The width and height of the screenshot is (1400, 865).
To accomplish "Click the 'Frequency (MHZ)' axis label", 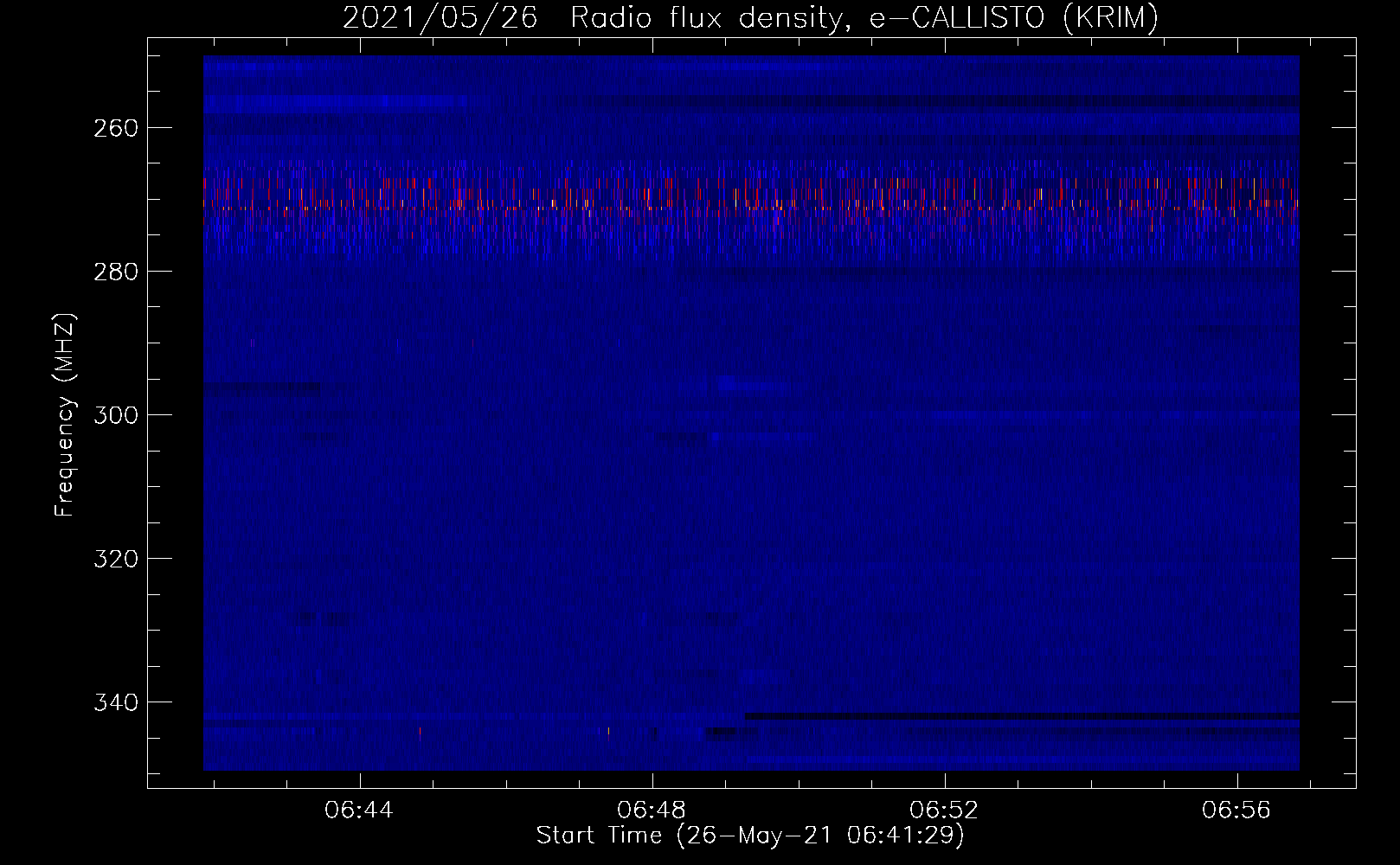I will click(x=65, y=414).
